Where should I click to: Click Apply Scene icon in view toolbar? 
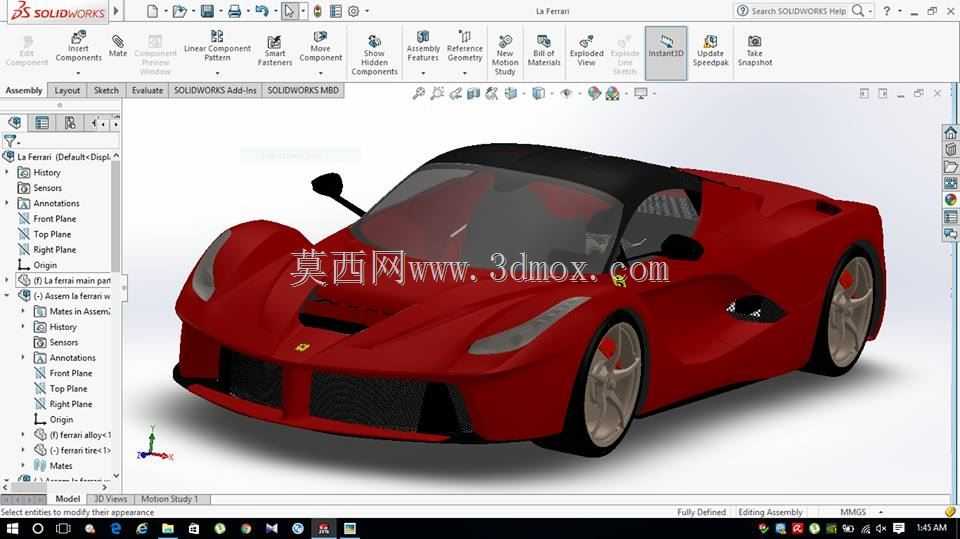612,93
